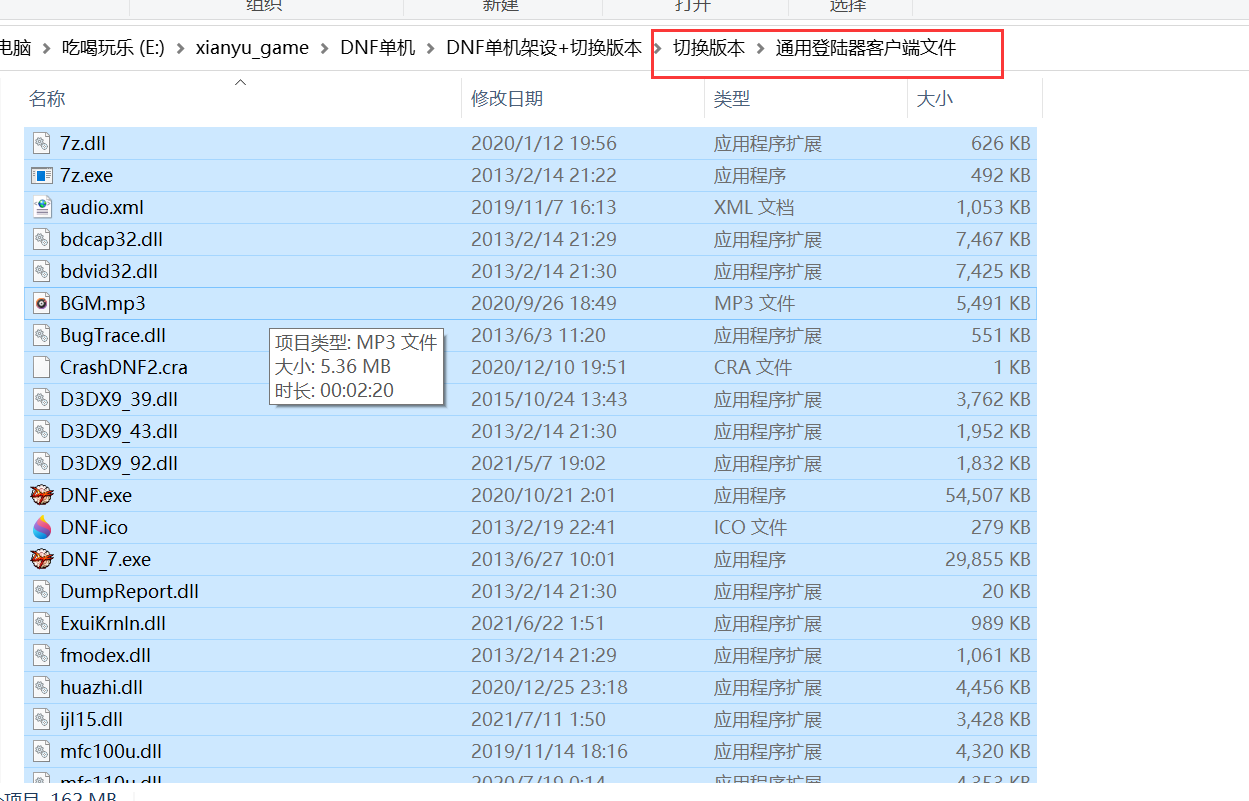Viewport: 1249px width, 801px height.
Task: Select file name mfc100u.dll
Action: 111,751
